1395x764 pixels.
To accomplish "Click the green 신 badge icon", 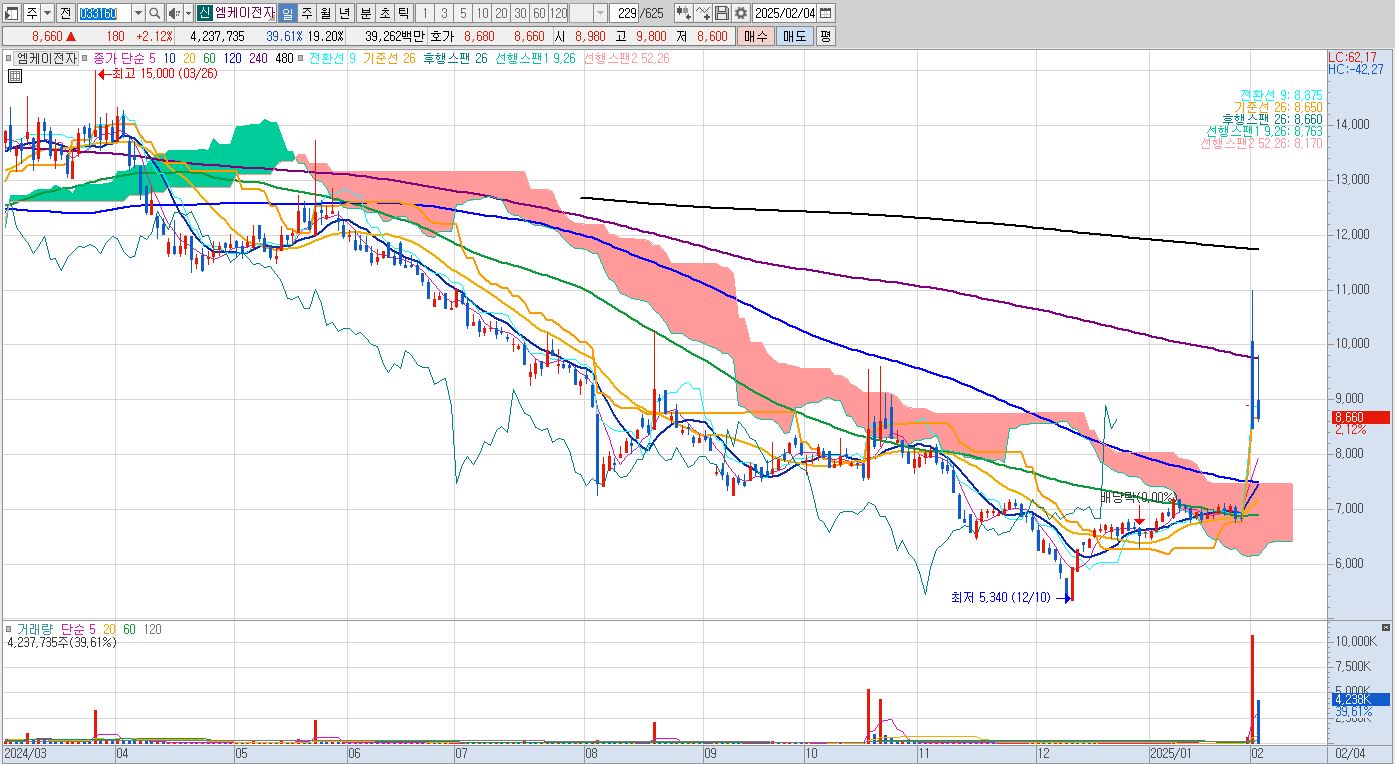I will tap(204, 13).
